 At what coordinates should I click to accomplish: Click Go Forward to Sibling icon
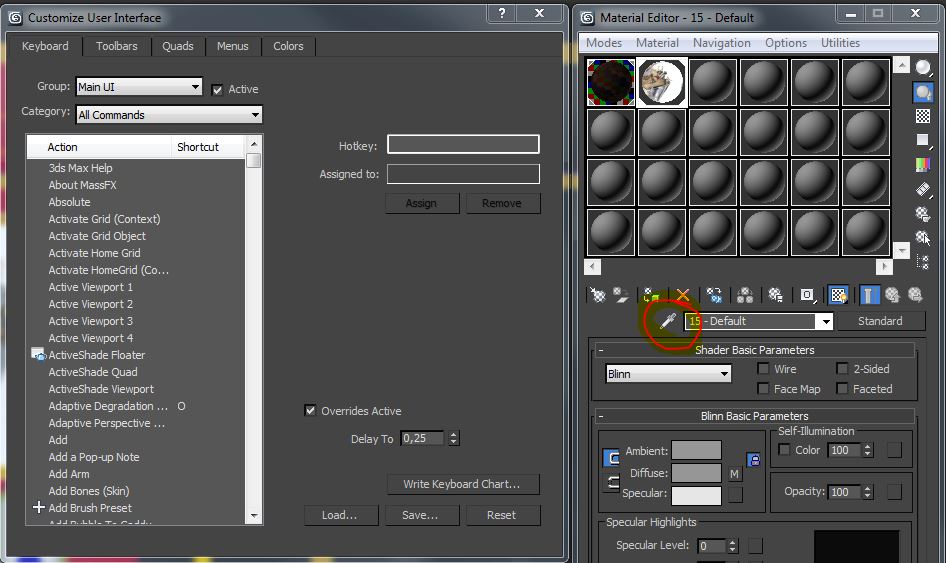coord(915,294)
